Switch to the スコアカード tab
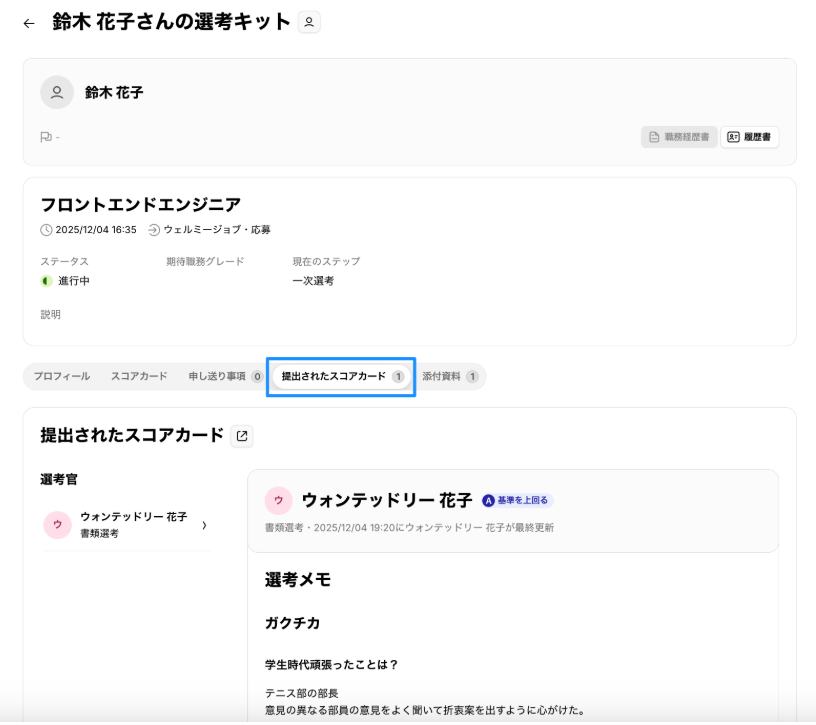This screenshot has width=816, height=725. 139,377
